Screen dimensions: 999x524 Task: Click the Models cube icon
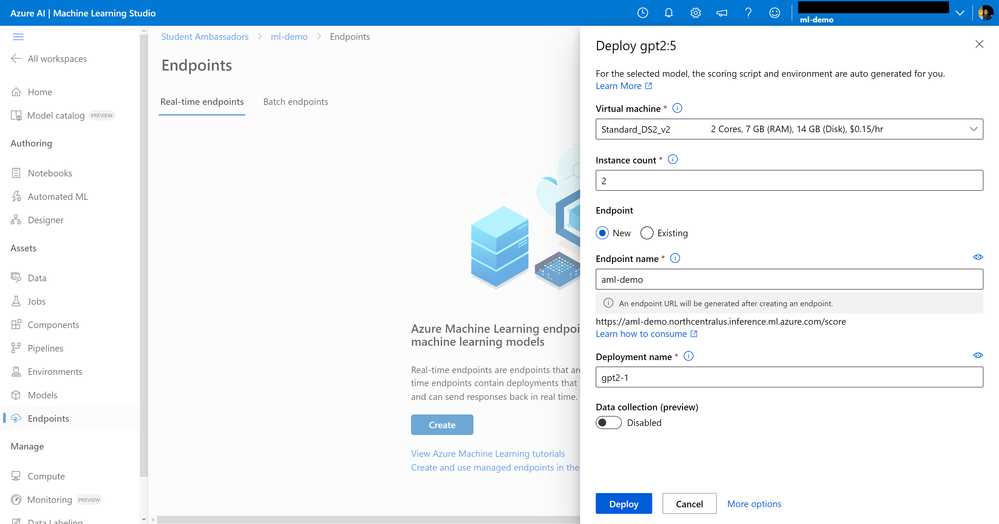pyautogui.click(x=16, y=395)
